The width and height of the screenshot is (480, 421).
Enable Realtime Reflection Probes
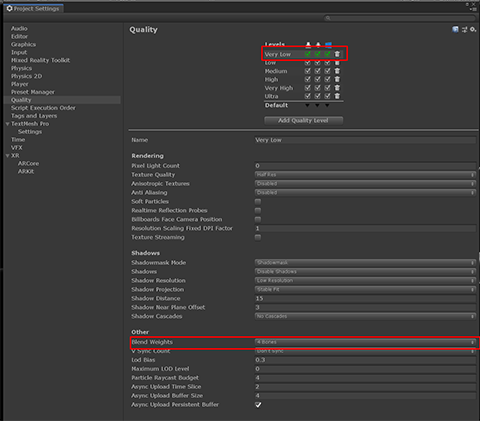pyautogui.click(x=258, y=211)
